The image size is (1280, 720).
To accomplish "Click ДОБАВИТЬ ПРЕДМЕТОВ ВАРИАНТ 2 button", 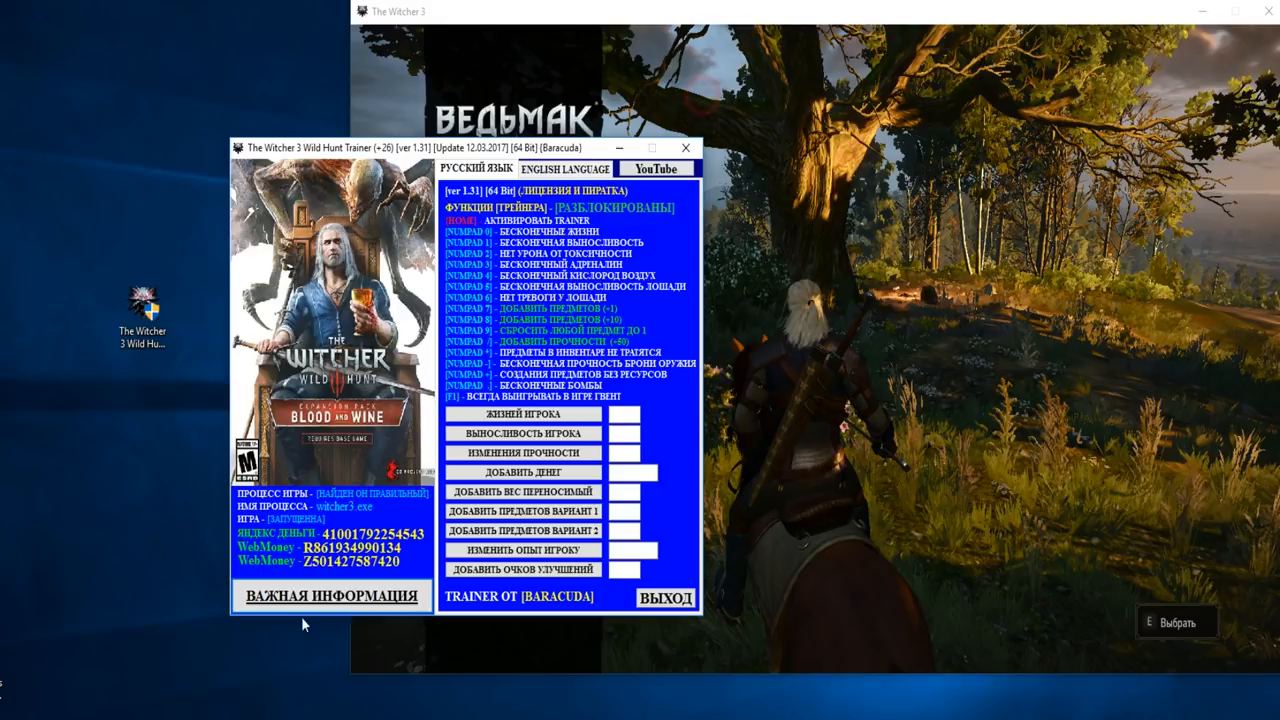I will coord(523,531).
